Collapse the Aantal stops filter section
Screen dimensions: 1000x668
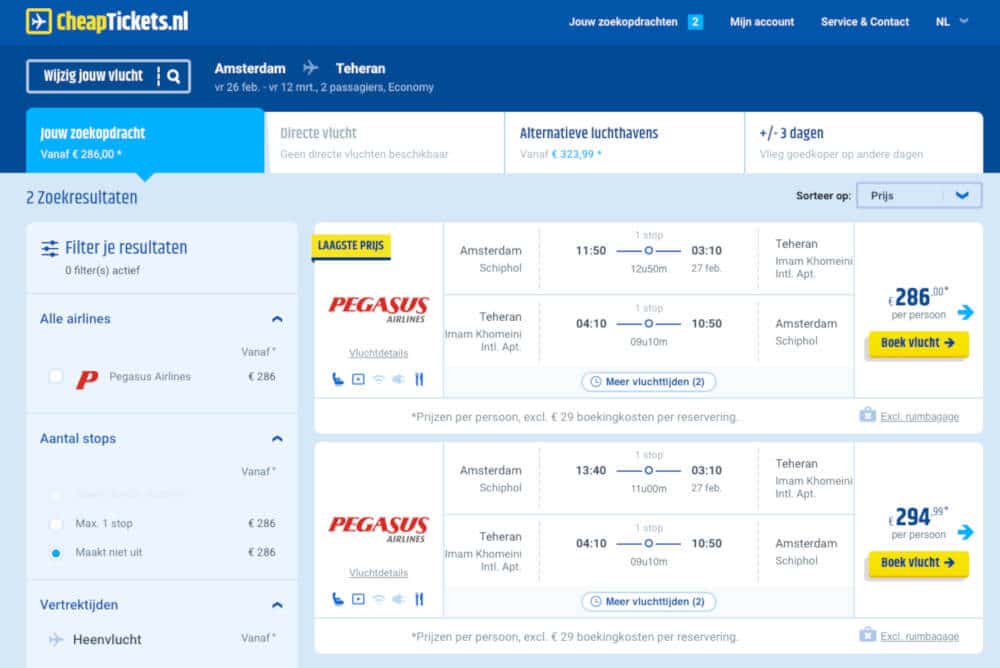277,439
